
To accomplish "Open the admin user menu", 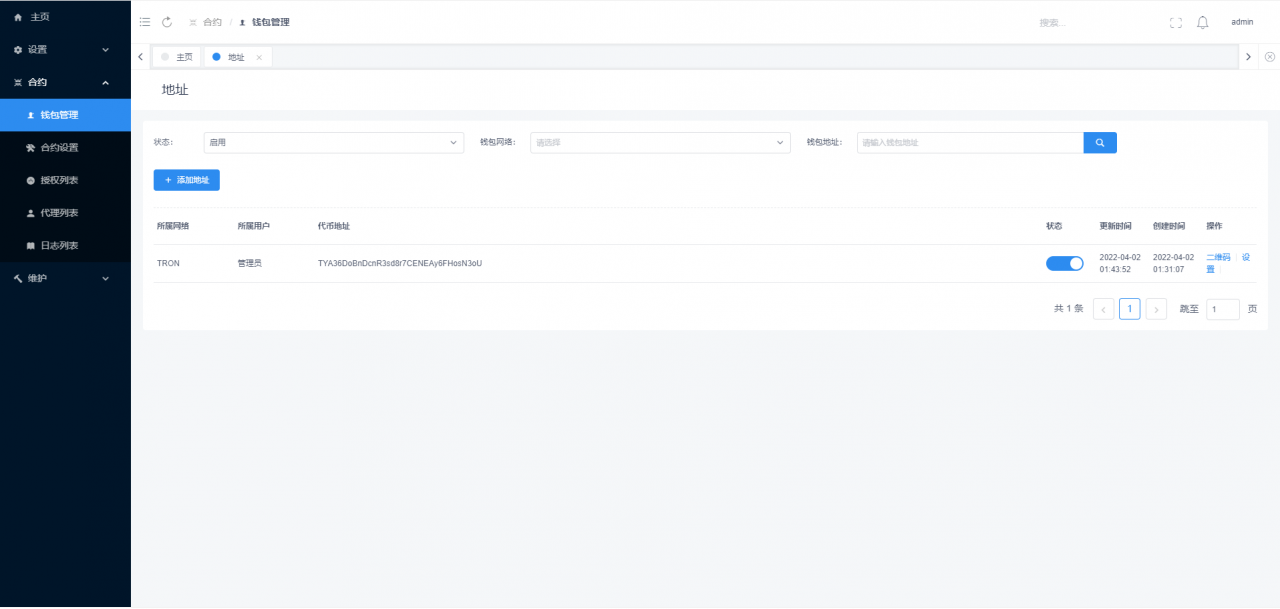I will tap(1242, 22).
